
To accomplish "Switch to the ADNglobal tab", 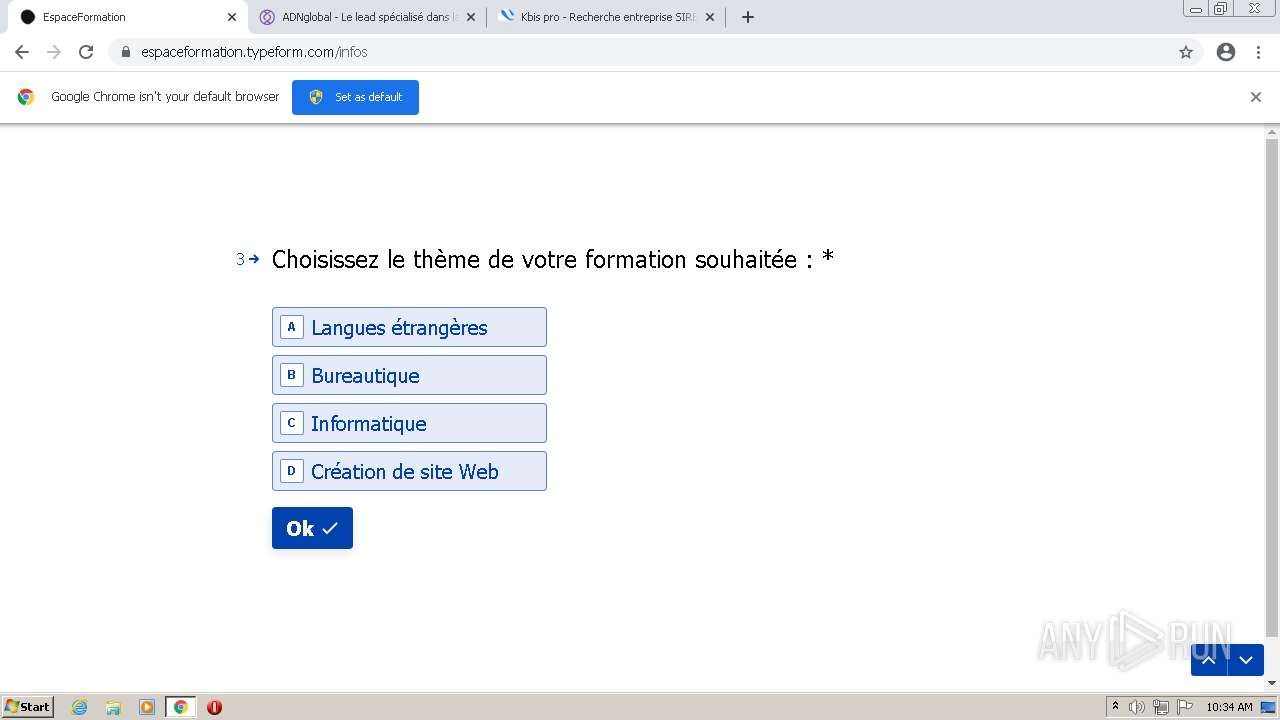I will [366, 17].
